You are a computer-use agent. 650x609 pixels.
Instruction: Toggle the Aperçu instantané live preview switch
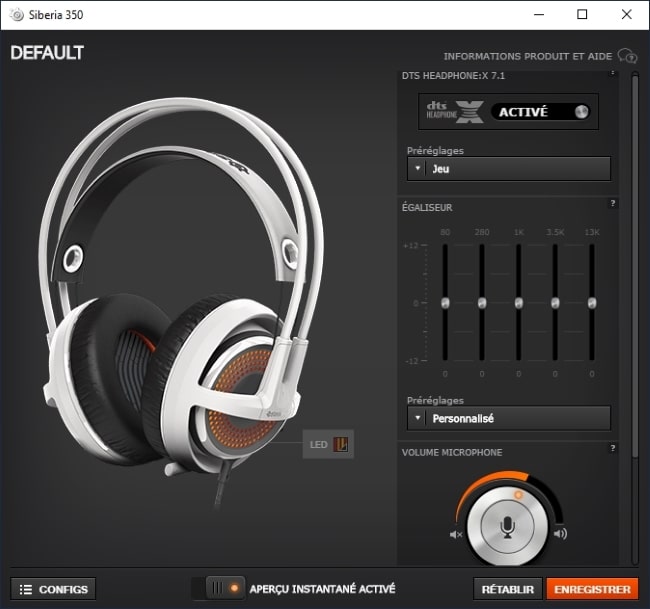tap(218, 588)
